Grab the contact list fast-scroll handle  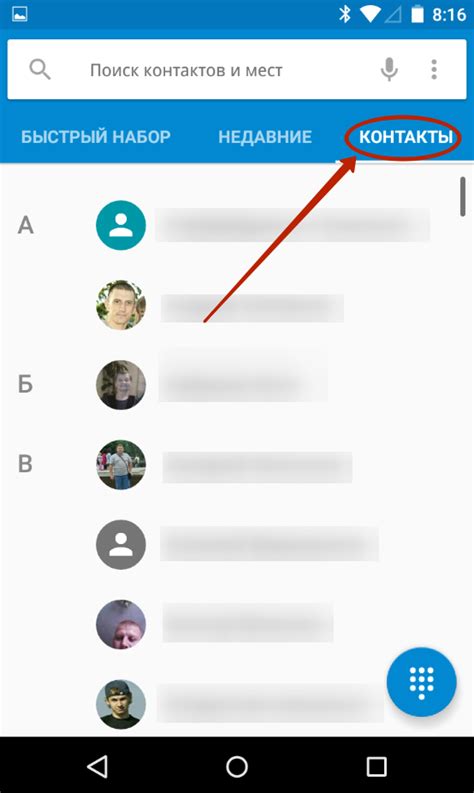pyautogui.click(x=462, y=197)
